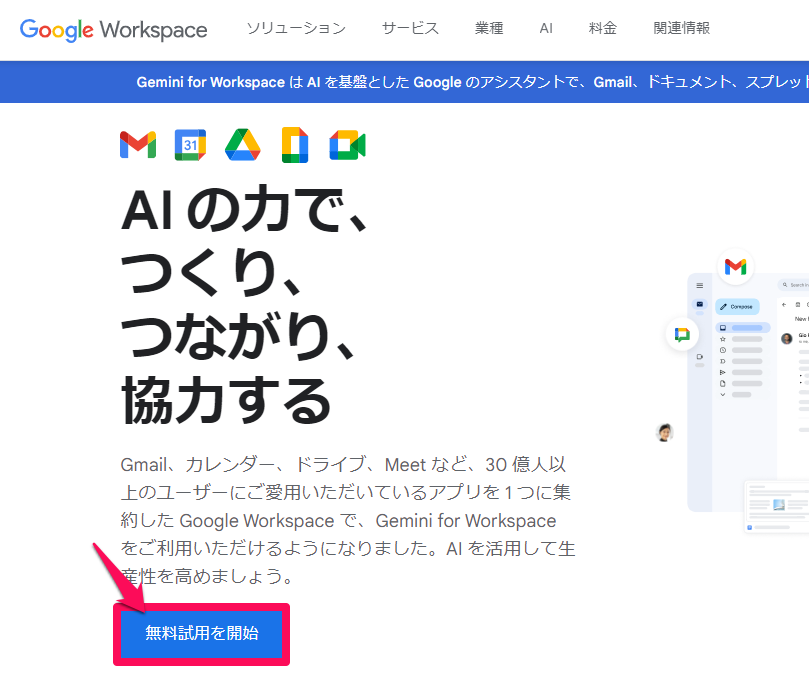The height and width of the screenshot is (673, 809).
Task: Click the Gemini for Workspace banner text
Action: 472,82
